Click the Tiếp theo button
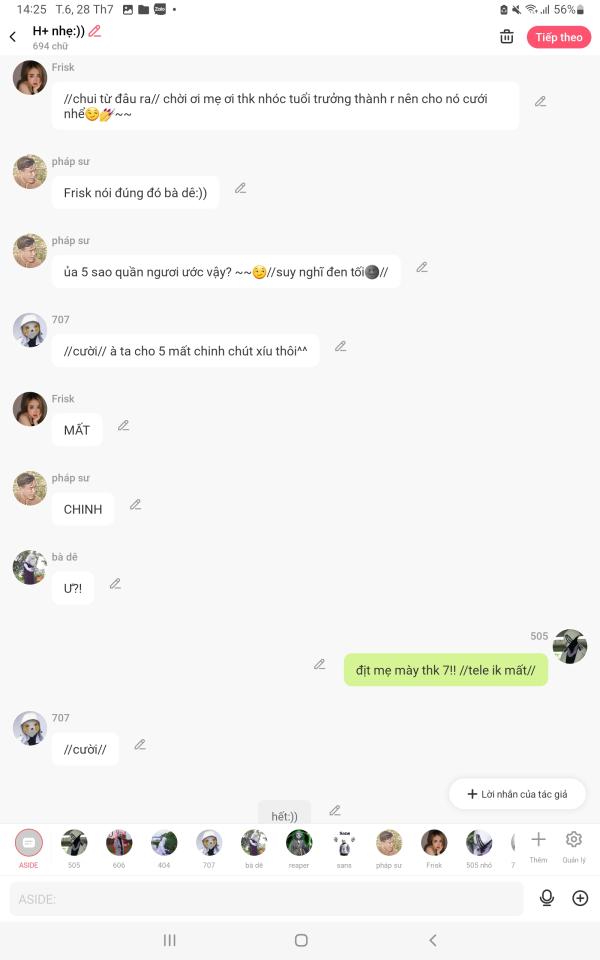The image size is (600, 960). click(559, 37)
